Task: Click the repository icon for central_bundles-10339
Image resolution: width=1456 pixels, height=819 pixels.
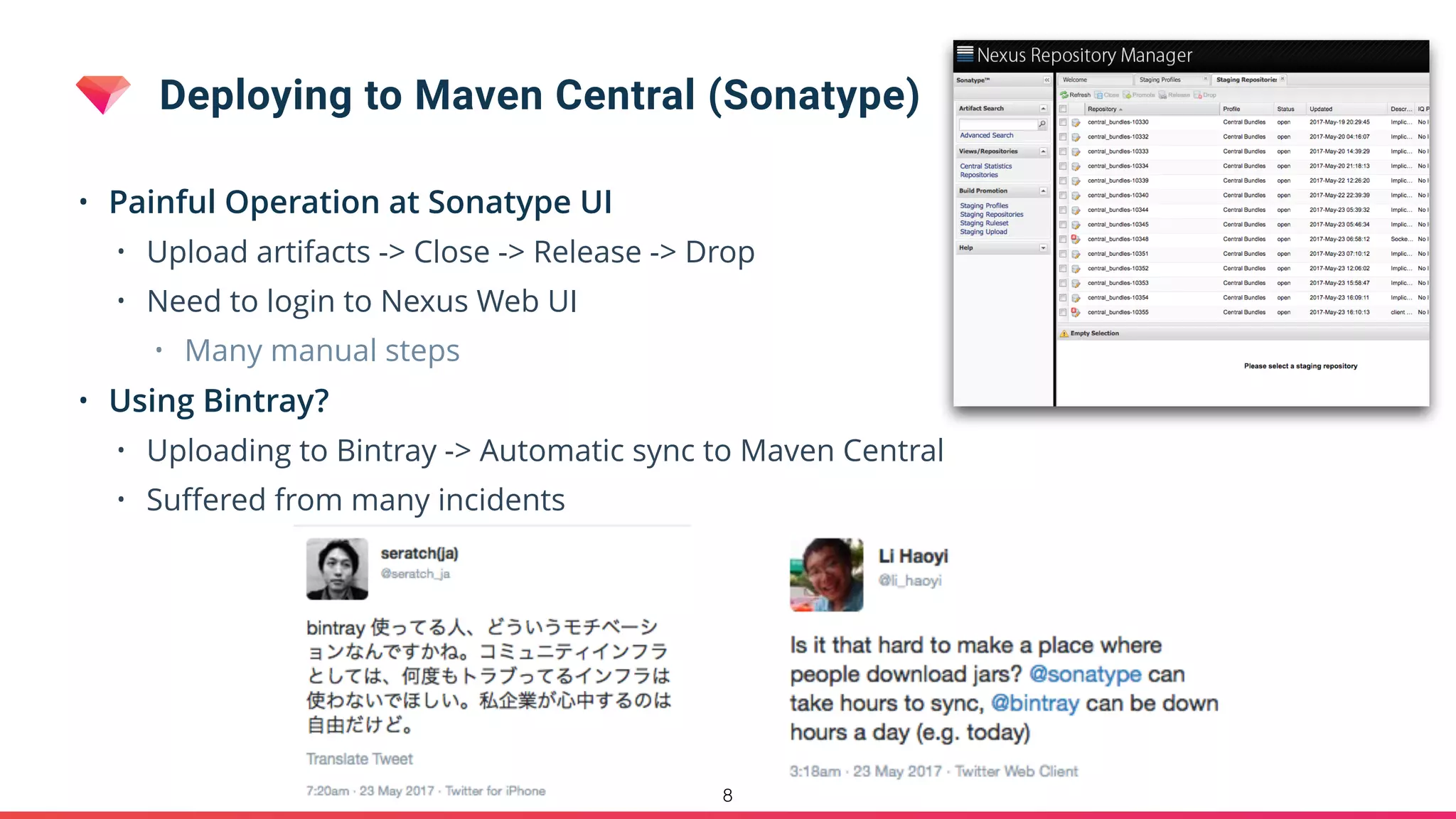Action: click(x=1076, y=181)
